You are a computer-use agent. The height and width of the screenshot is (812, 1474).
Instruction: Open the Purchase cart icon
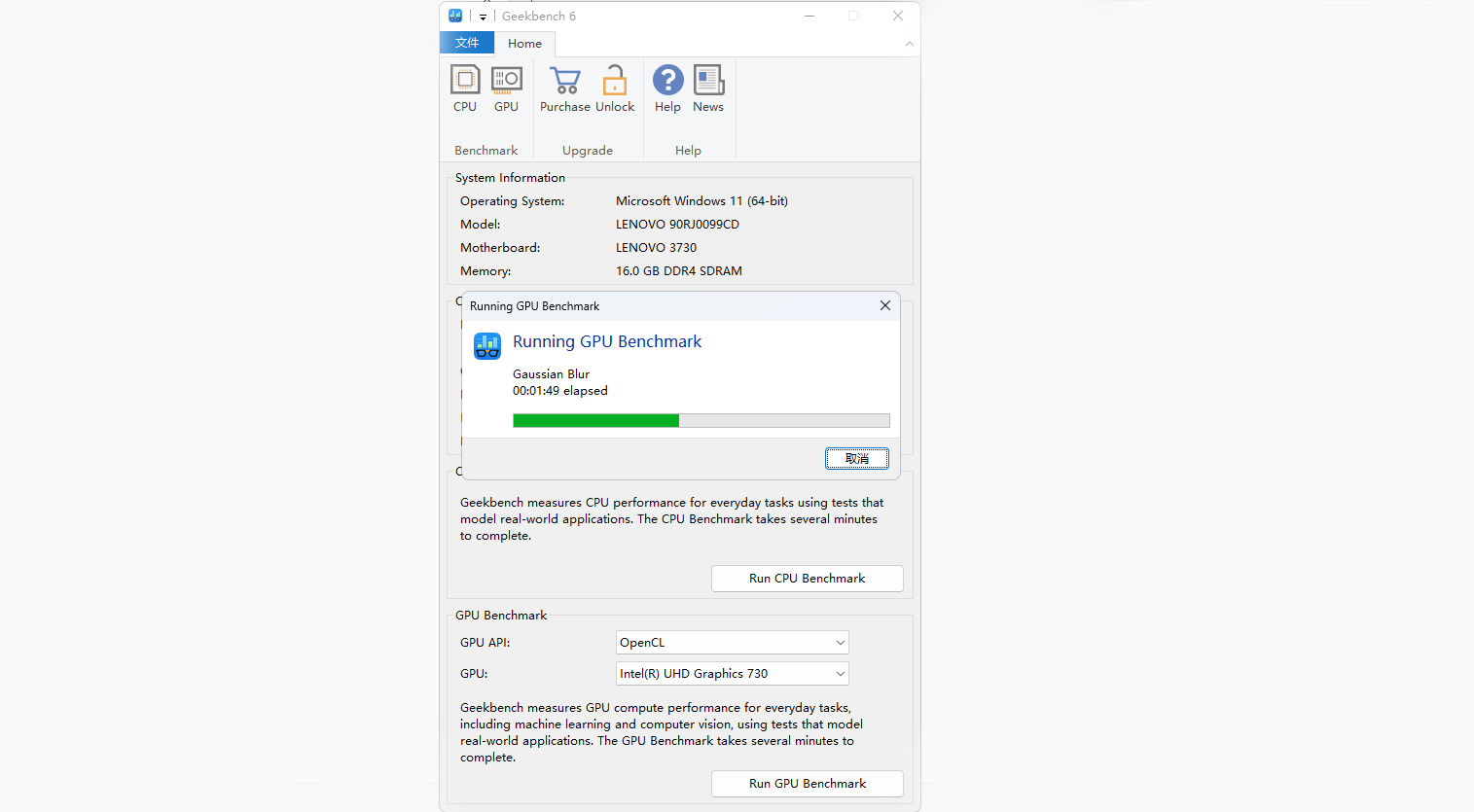(x=564, y=88)
